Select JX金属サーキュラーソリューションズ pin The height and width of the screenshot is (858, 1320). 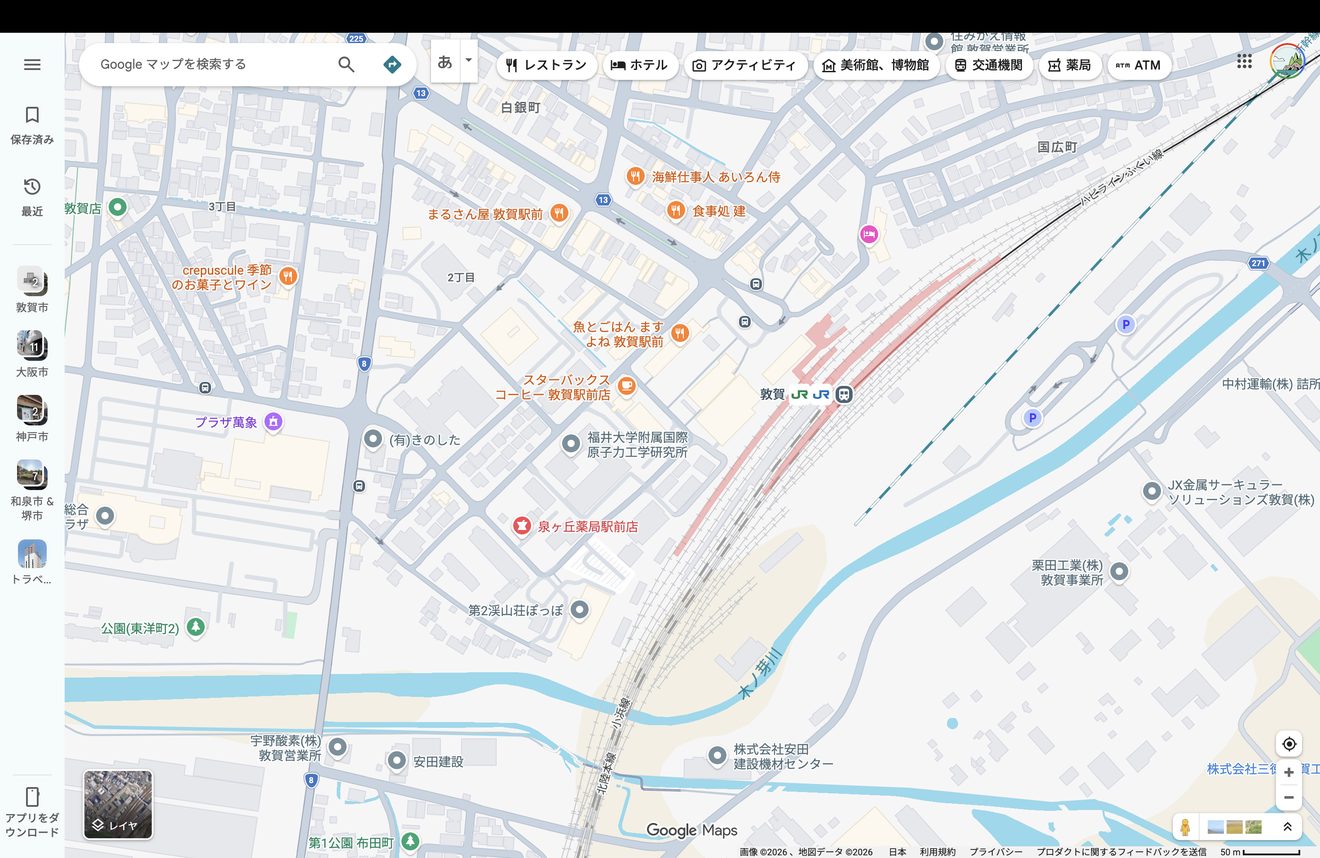click(x=1152, y=491)
